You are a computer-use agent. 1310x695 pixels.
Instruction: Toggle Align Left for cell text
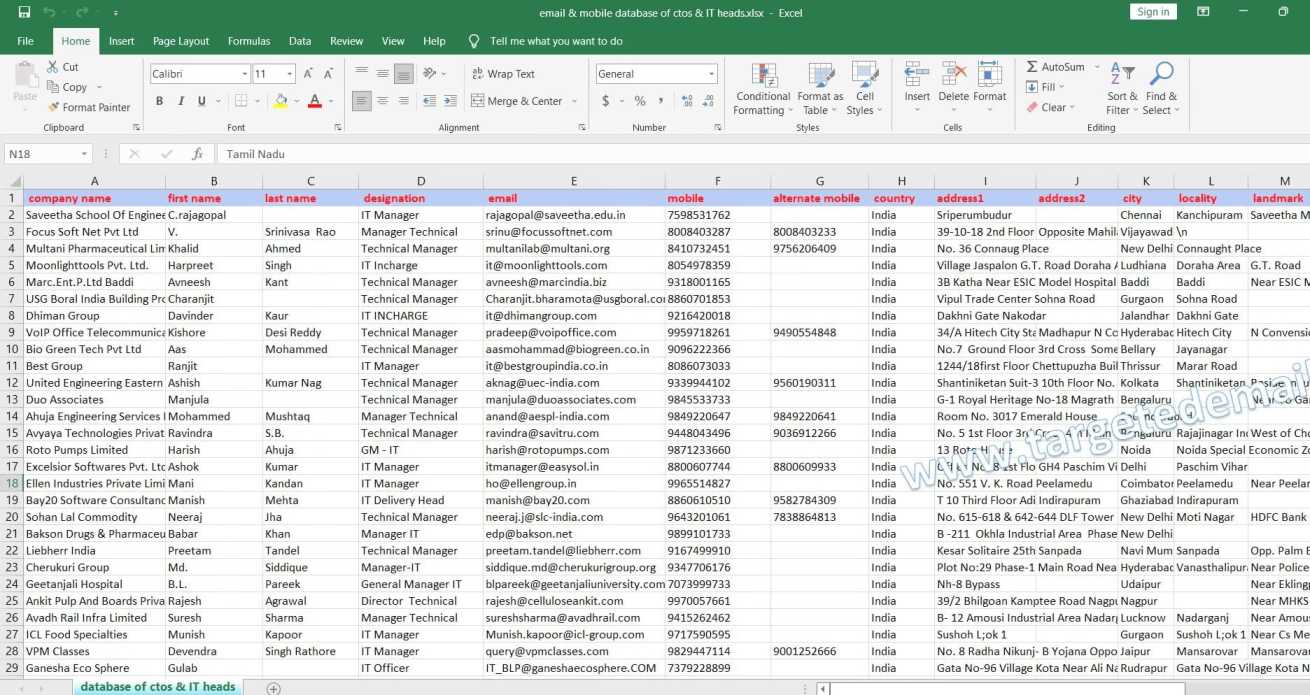click(362, 101)
